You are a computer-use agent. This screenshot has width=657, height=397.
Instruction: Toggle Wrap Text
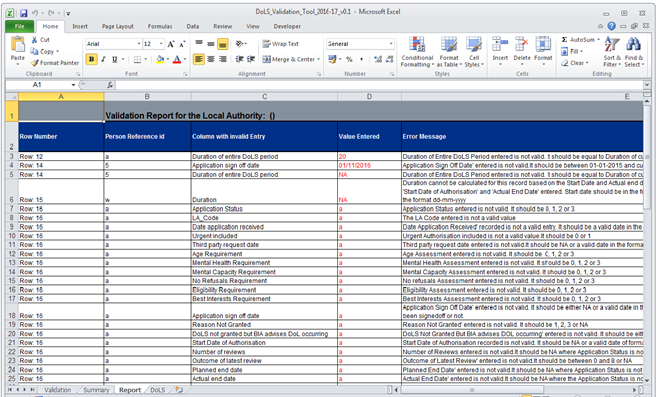[x=280, y=44]
